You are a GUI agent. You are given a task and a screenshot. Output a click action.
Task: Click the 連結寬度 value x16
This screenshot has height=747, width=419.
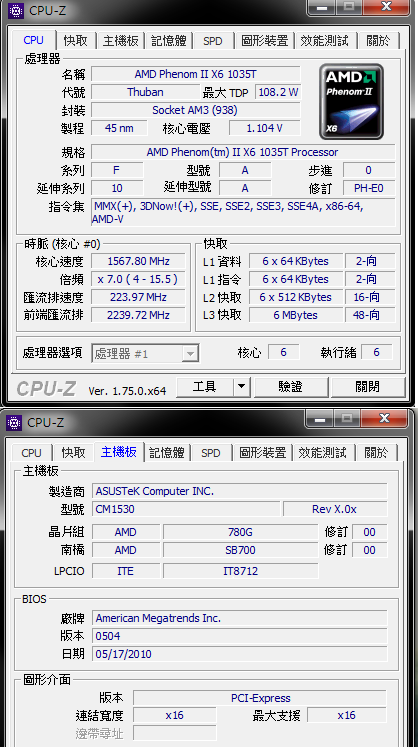tap(175, 715)
